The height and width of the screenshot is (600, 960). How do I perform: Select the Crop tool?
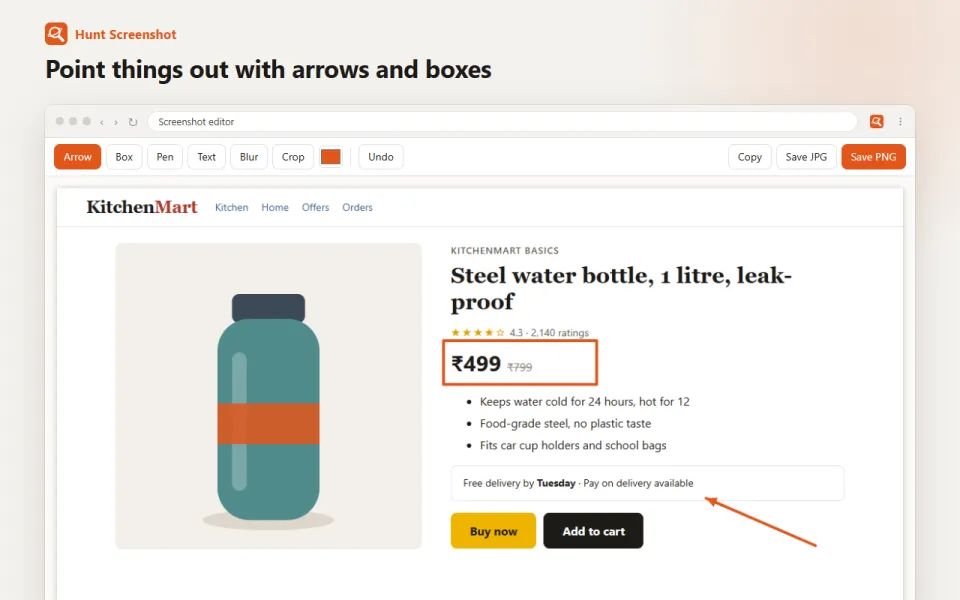(x=293, y=157)
